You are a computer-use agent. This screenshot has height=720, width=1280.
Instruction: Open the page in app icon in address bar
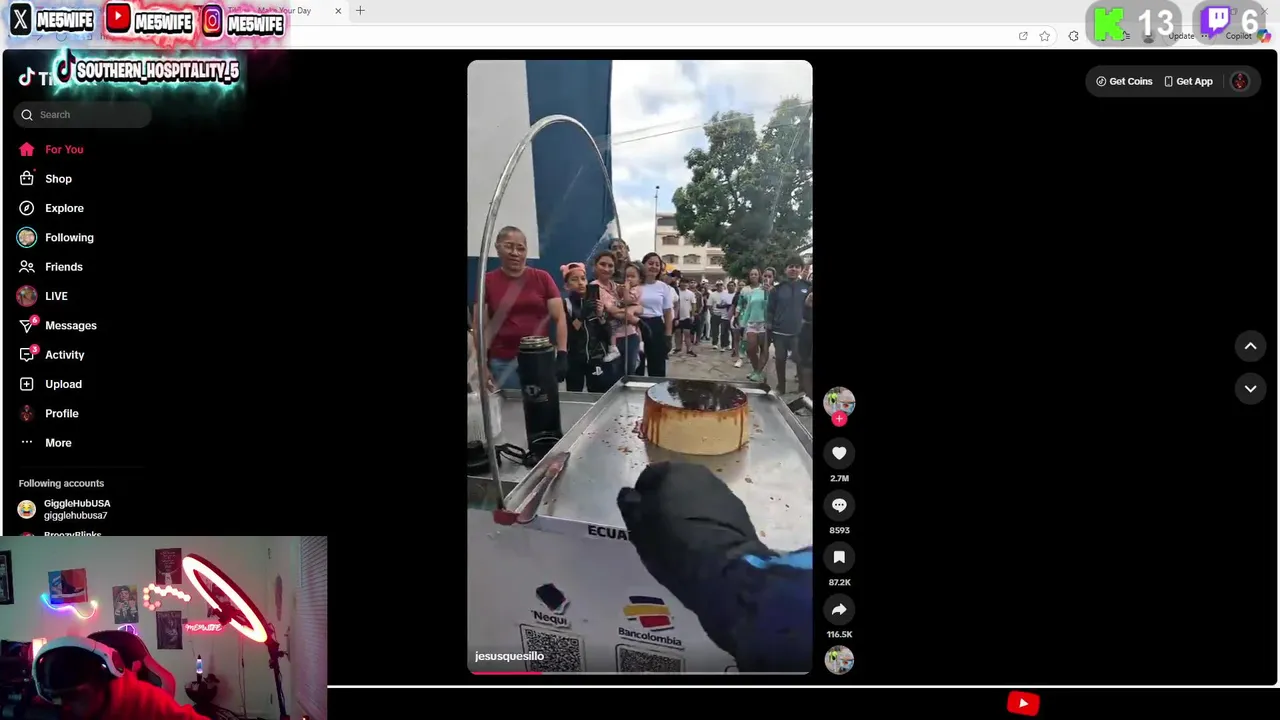[1023, 36]
